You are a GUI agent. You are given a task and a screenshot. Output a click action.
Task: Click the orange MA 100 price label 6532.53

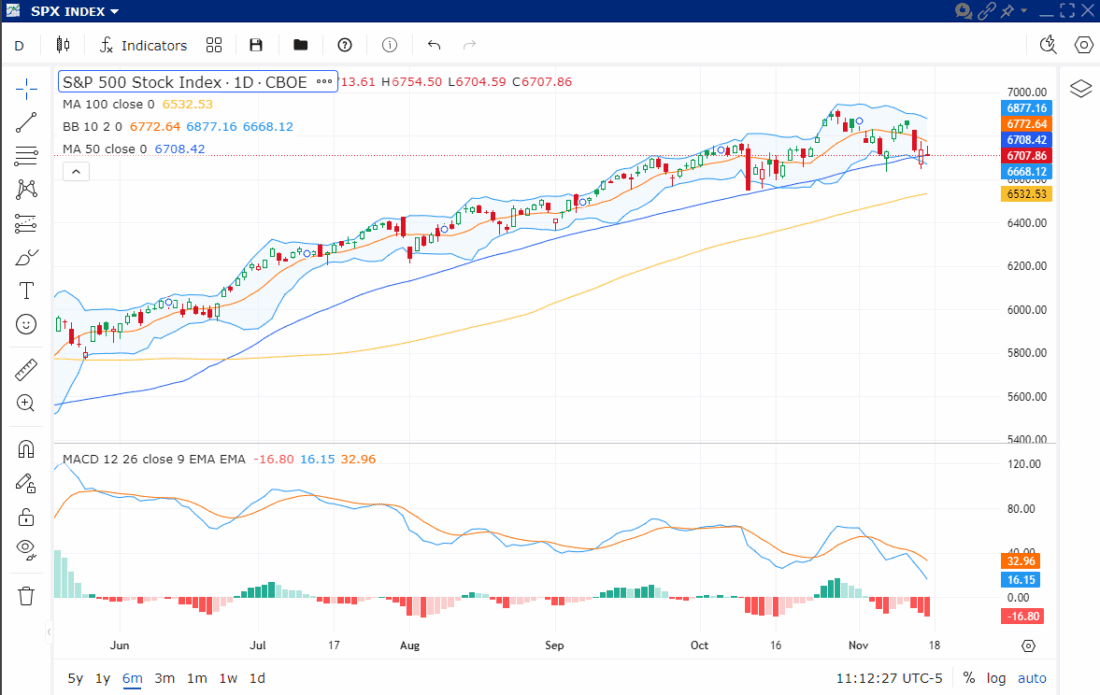tap(1026, 194)
